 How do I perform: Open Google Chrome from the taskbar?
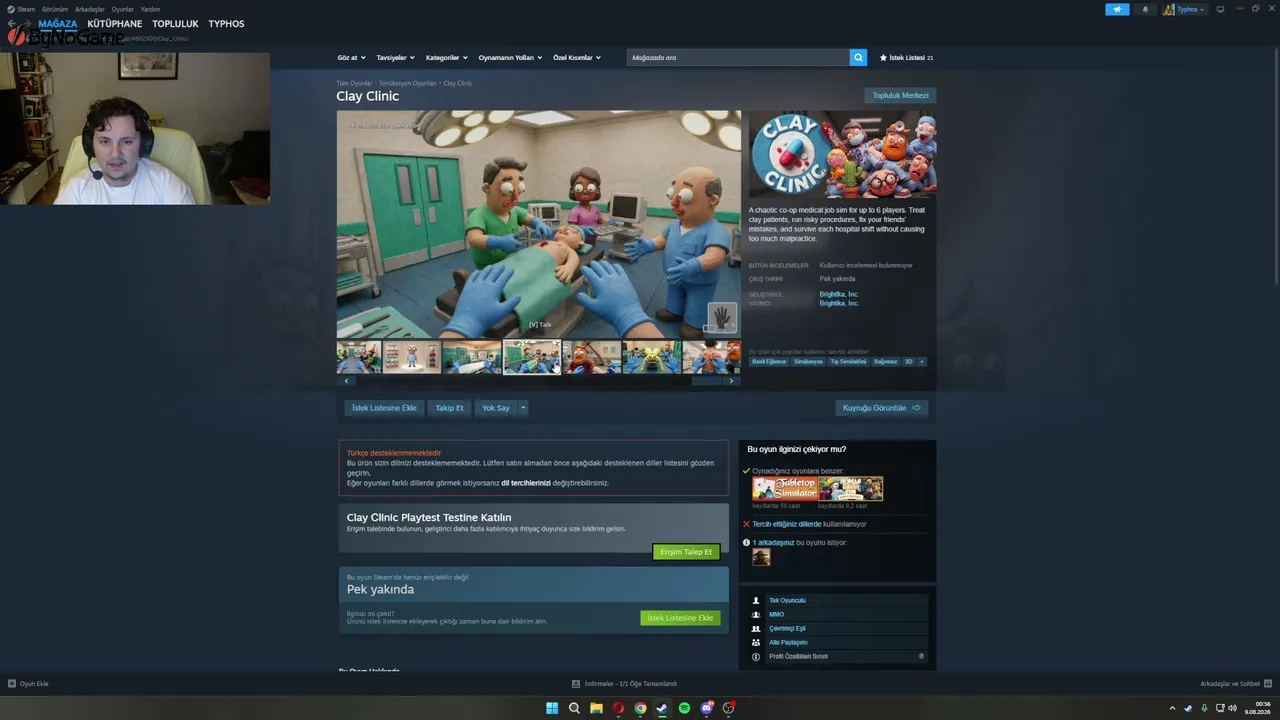[x=640, y=708]
